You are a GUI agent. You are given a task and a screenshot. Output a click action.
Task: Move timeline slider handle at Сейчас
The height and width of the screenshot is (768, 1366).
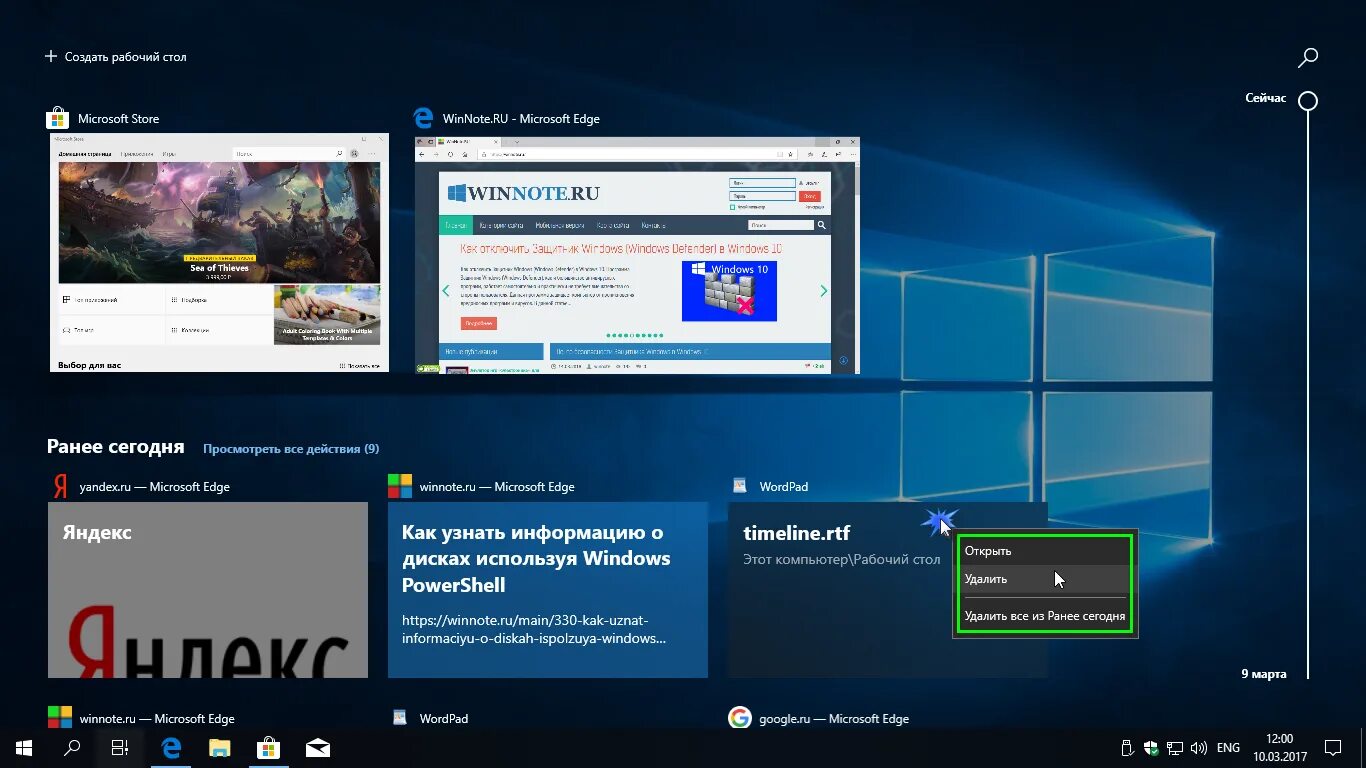[x=1307, y=100]
